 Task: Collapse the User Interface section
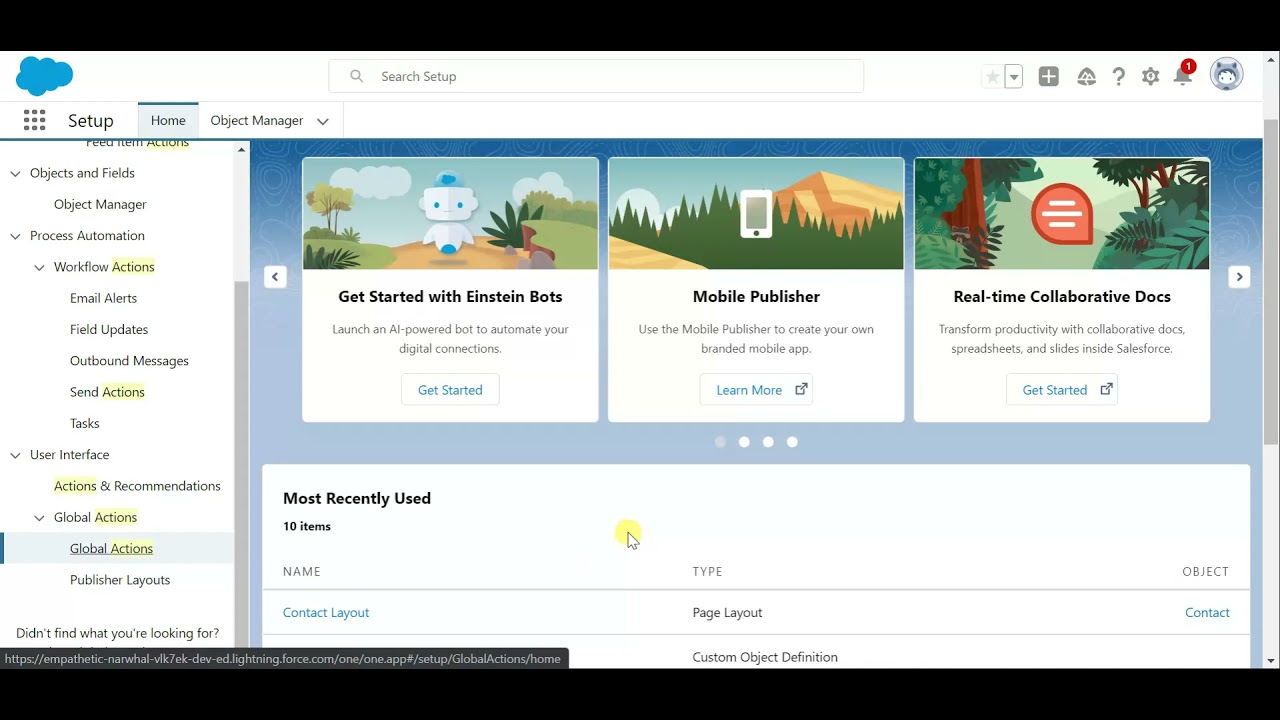pos(15,455)
